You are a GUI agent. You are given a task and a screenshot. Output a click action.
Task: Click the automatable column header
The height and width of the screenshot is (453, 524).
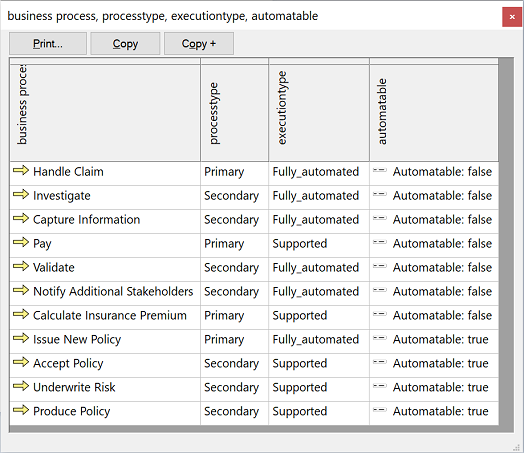434,112
